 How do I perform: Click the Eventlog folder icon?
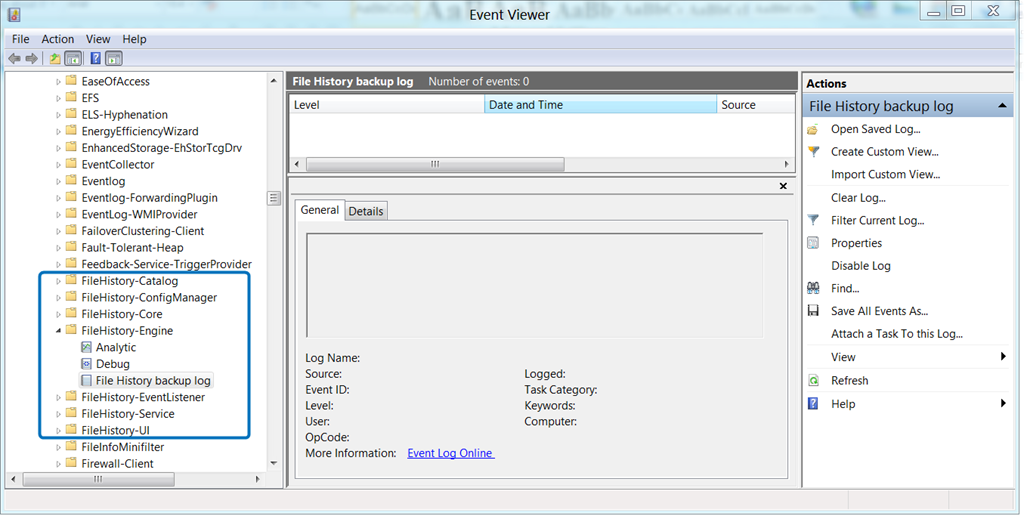[x=71, y=181]
